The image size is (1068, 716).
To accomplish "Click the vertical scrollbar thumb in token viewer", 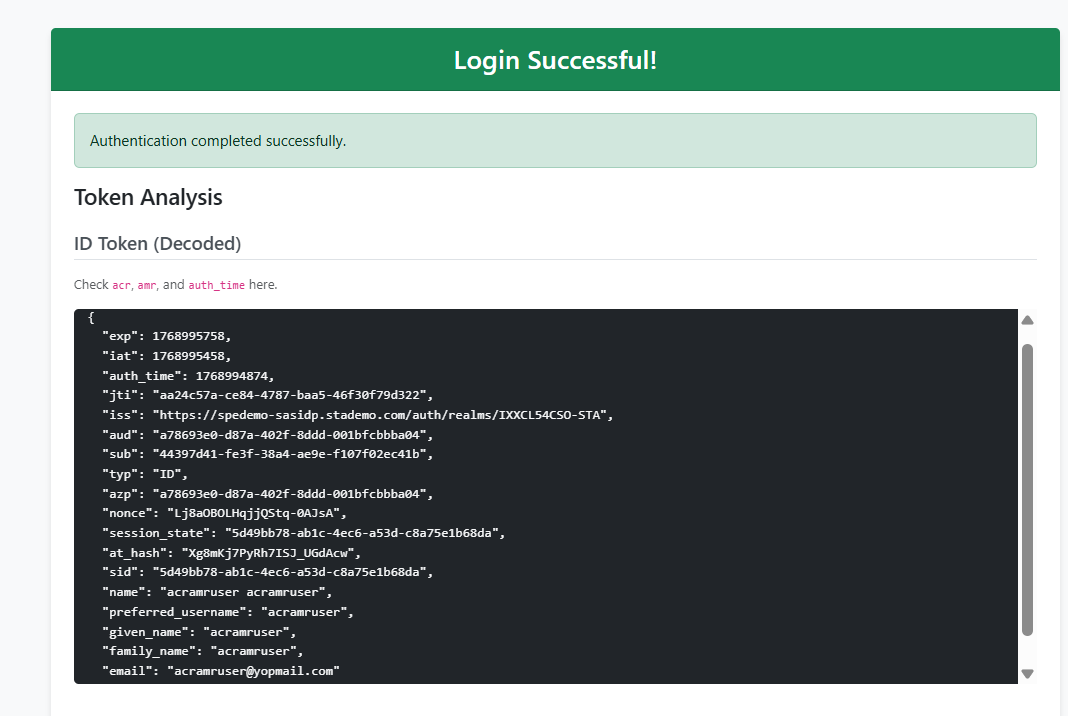I will pos(1027,490).
